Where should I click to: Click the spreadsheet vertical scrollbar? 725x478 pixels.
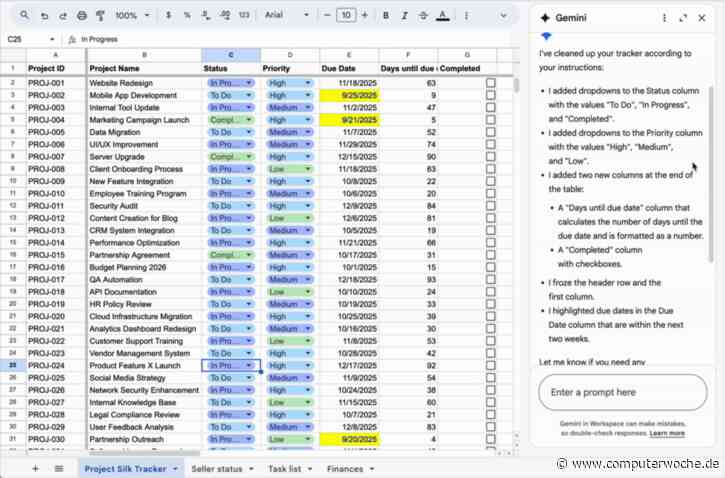[x=516, y=86]
